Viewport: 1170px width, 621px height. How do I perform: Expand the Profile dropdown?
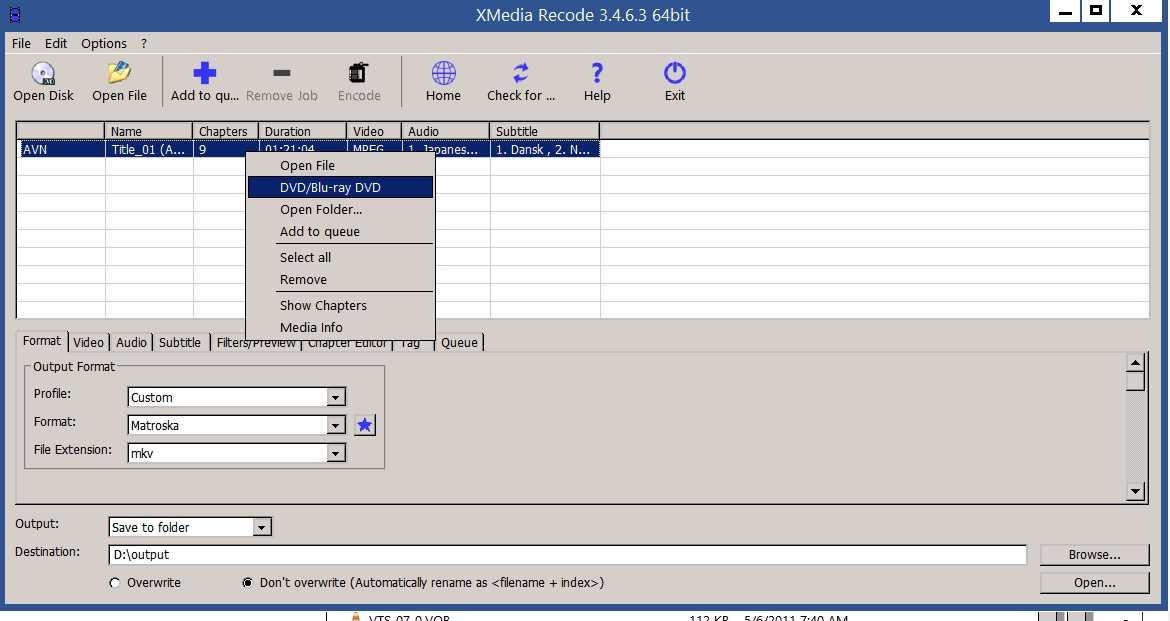pos(336,398)
